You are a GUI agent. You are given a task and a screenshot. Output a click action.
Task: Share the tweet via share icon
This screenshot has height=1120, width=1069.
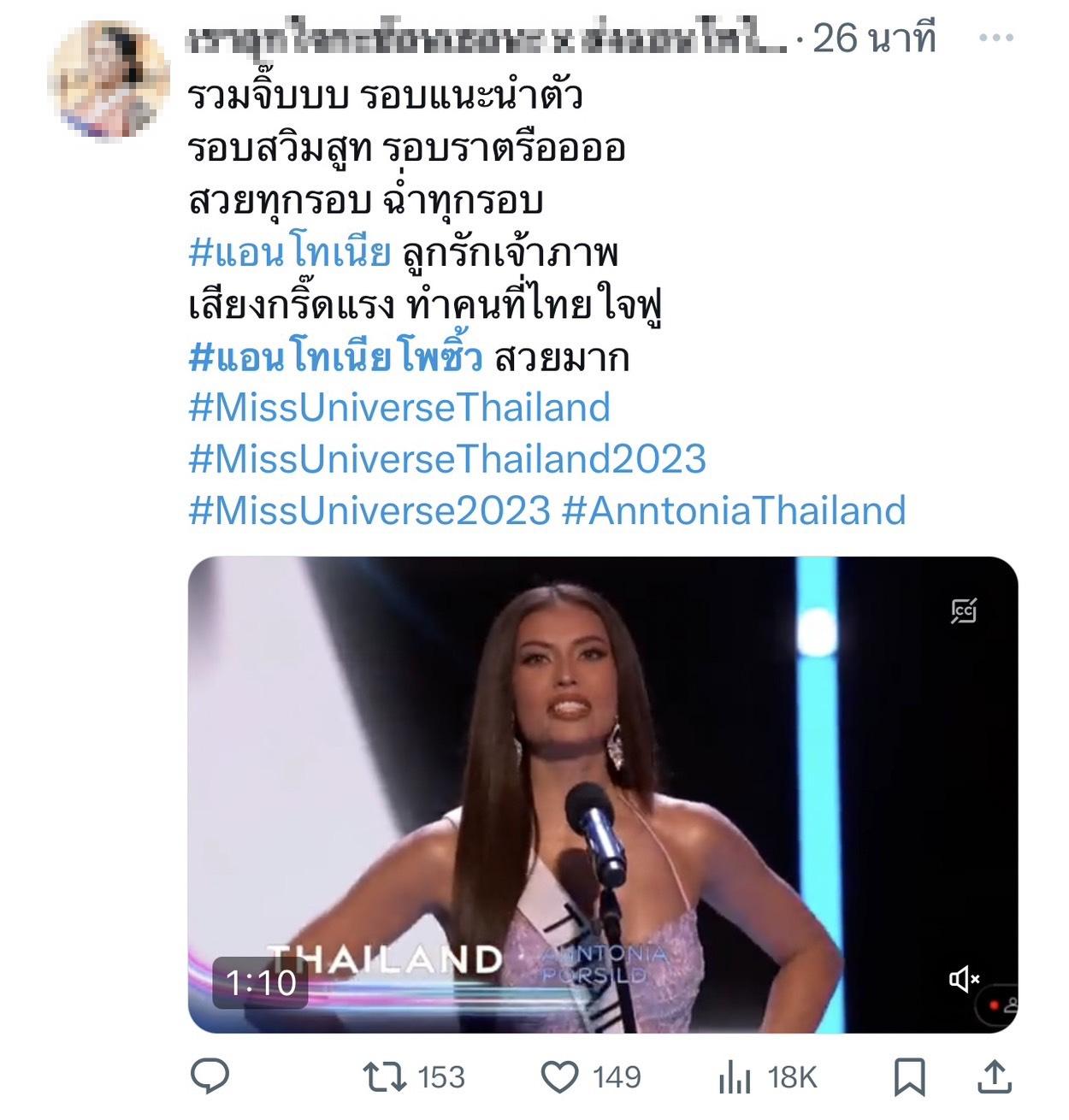(994, 1076)
